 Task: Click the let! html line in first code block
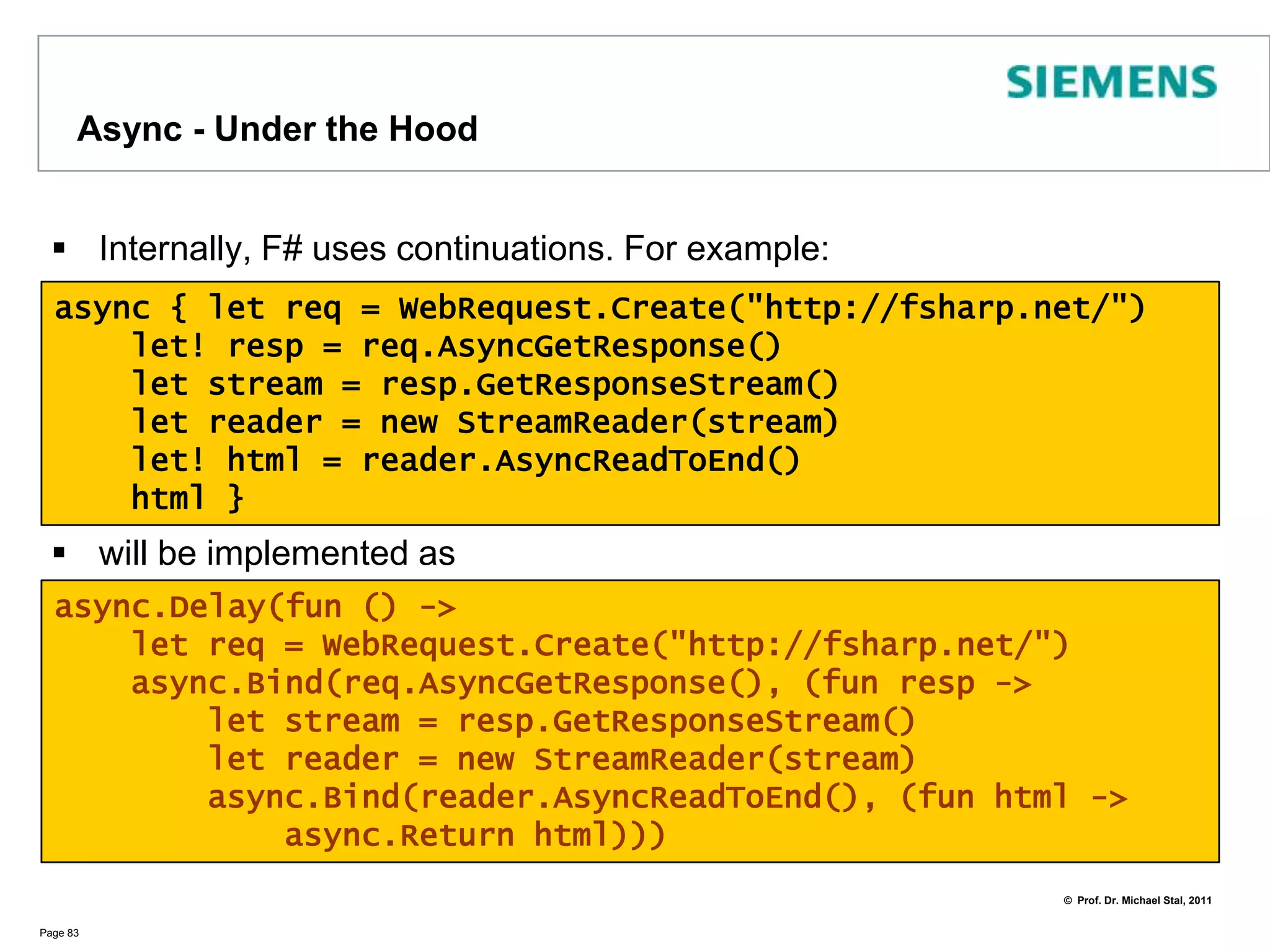click(465, 461)
